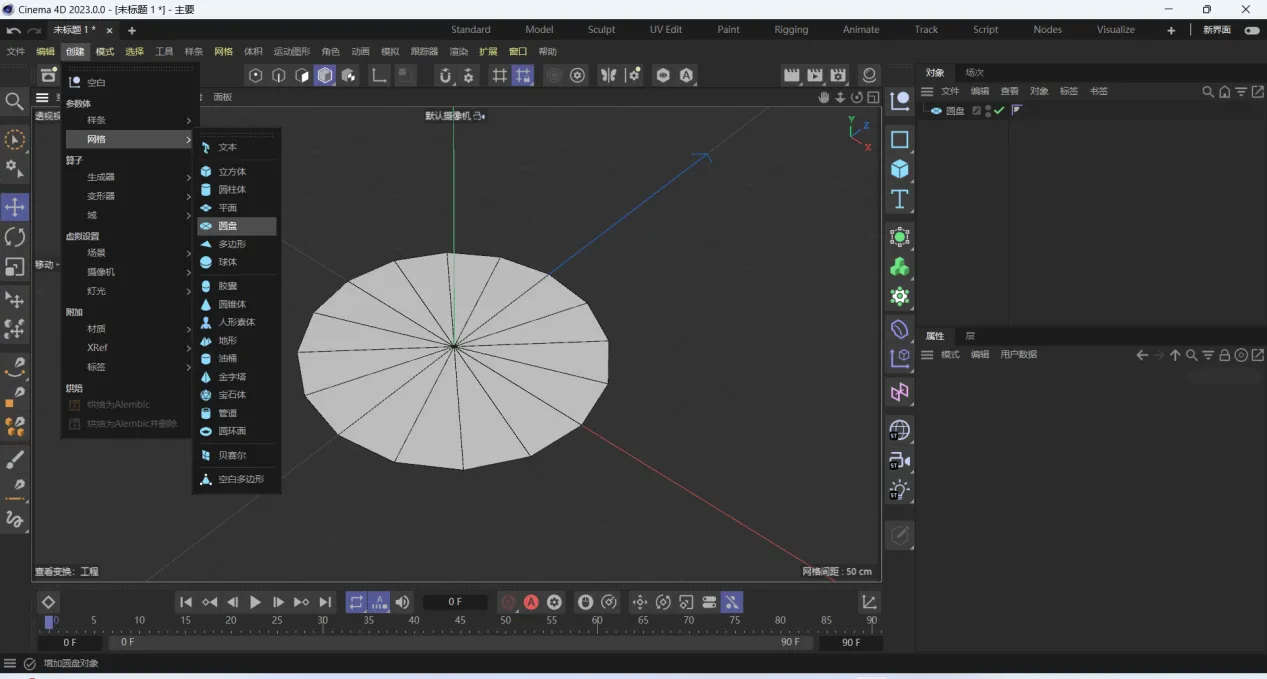
Task: Choose 球体 (sphere) from the mesh submenu
Action: click(x=228, y=262)
